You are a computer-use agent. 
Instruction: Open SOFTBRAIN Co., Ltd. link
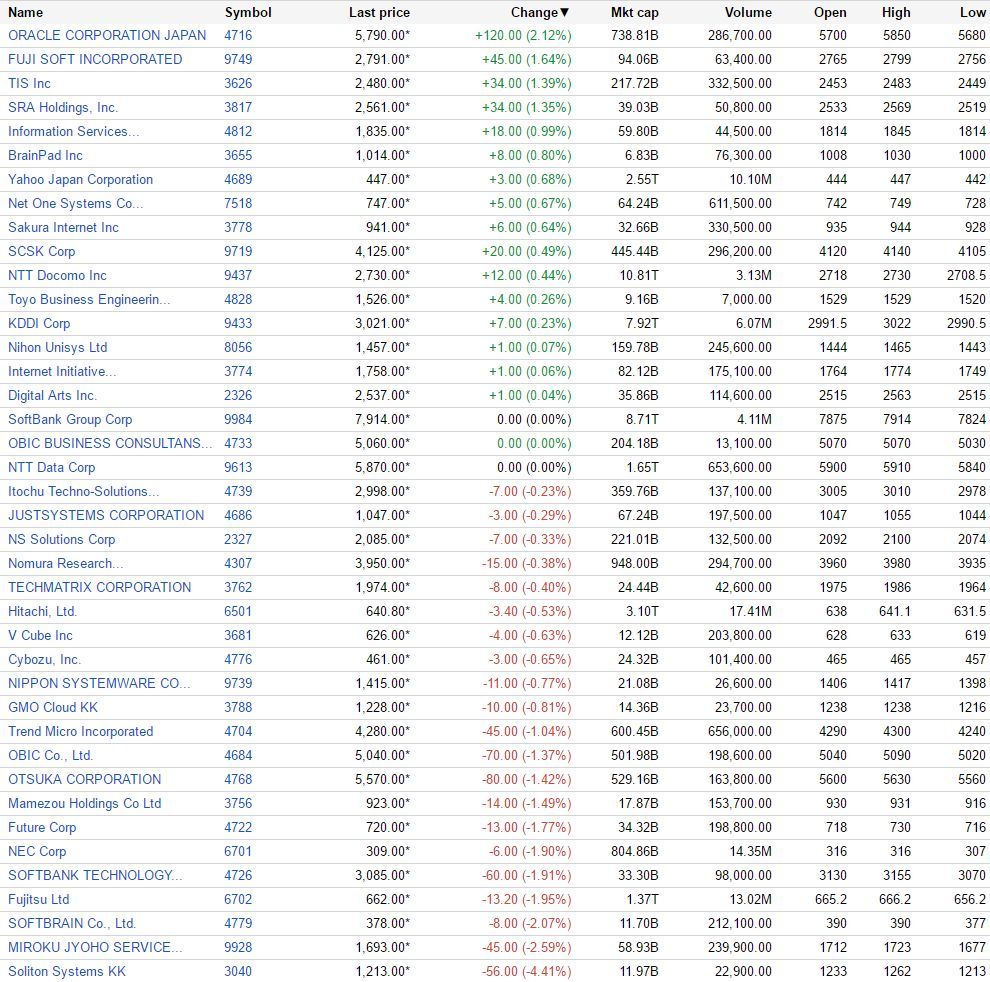coord(71,923)
